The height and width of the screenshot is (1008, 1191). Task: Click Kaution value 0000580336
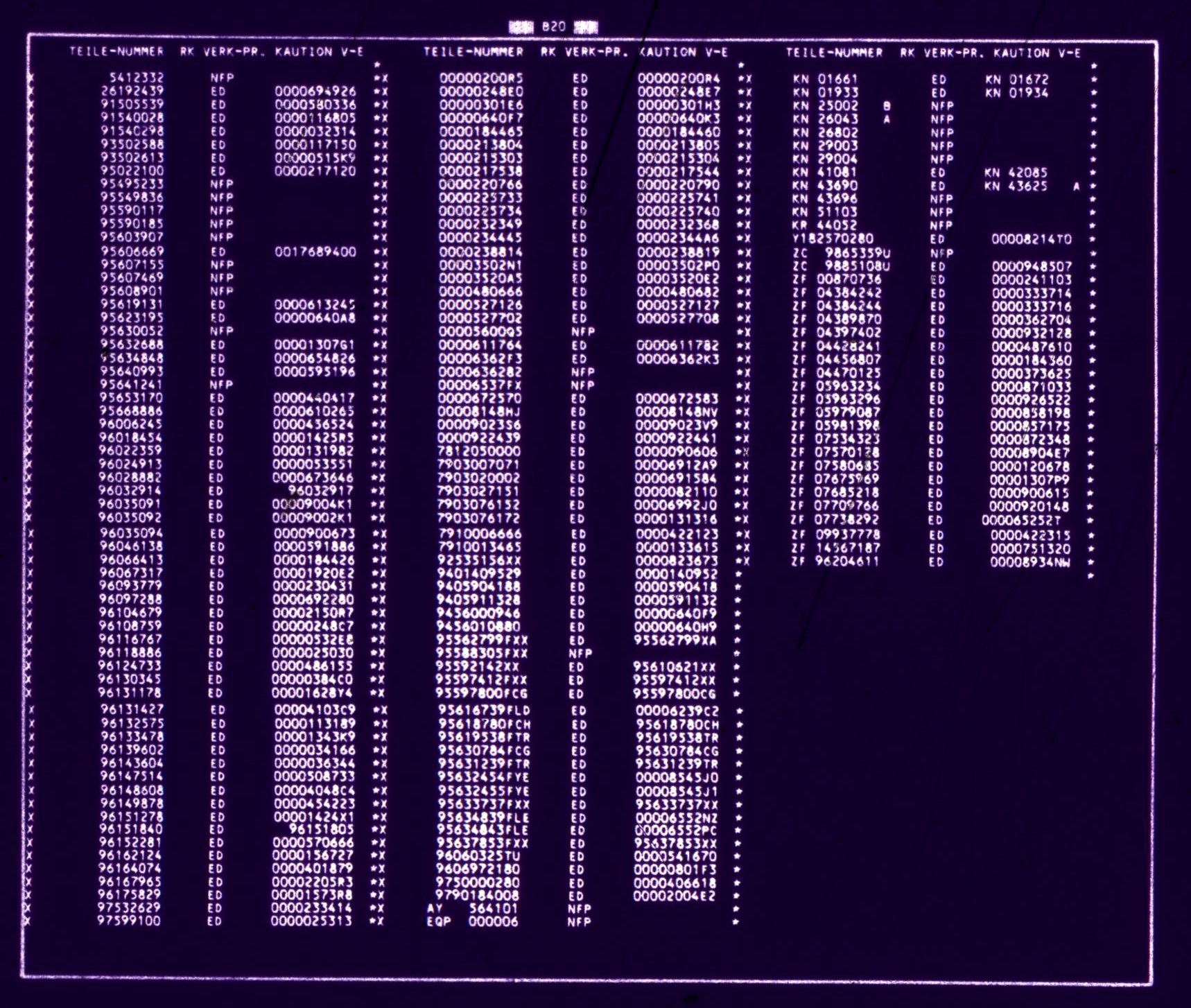pos(315,105)
